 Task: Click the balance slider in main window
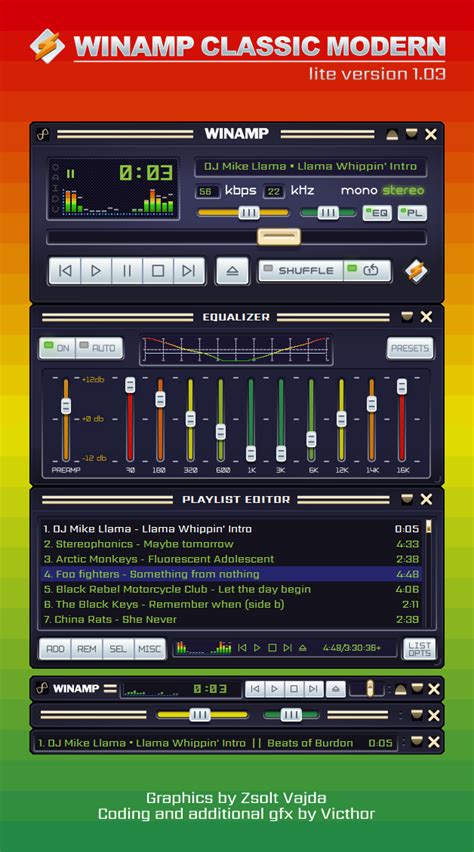point(328,212)
